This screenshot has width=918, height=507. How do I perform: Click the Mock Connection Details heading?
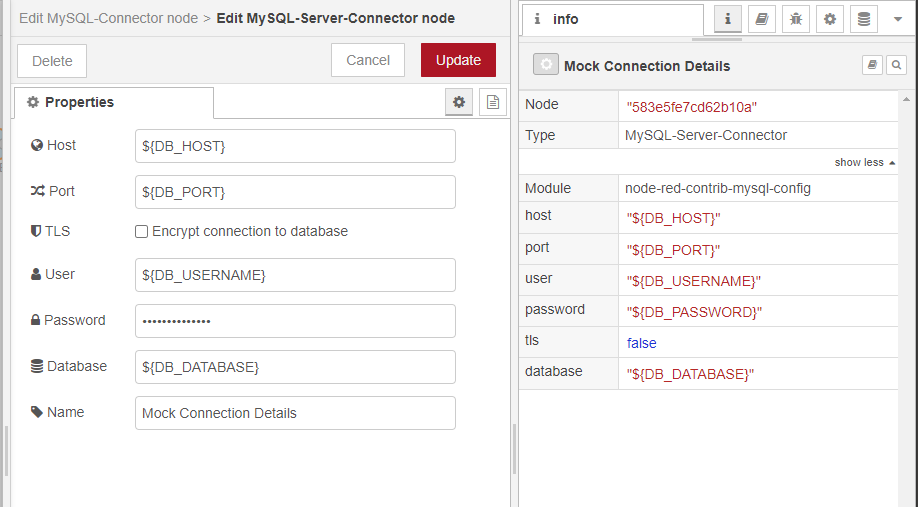pos(647,66)
